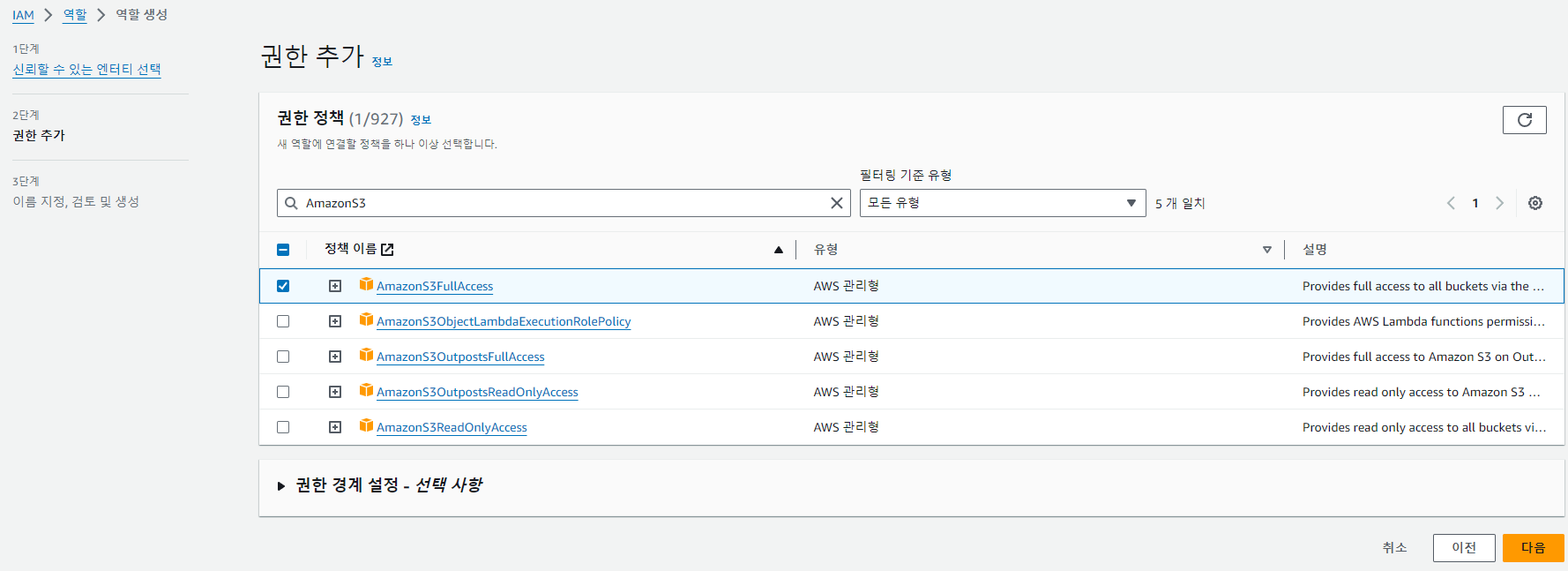Viewport: 1568px width, 571px height.
Task: Expand AmazonS3FullAccess policy details
Action: 335,286
